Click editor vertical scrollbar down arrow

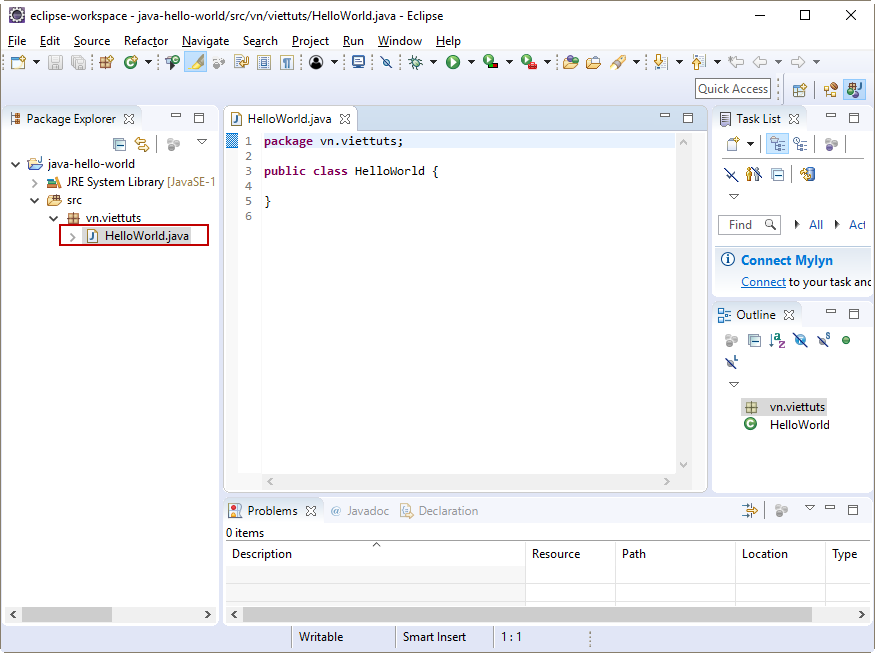(x=684, y=465)
